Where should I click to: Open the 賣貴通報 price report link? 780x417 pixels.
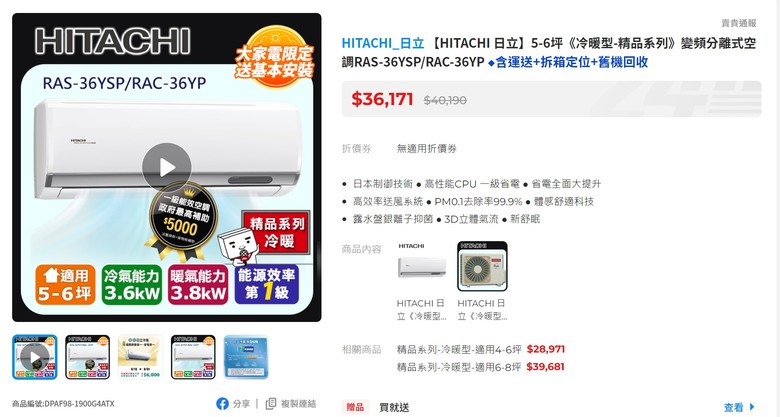[x=739, y=23]
